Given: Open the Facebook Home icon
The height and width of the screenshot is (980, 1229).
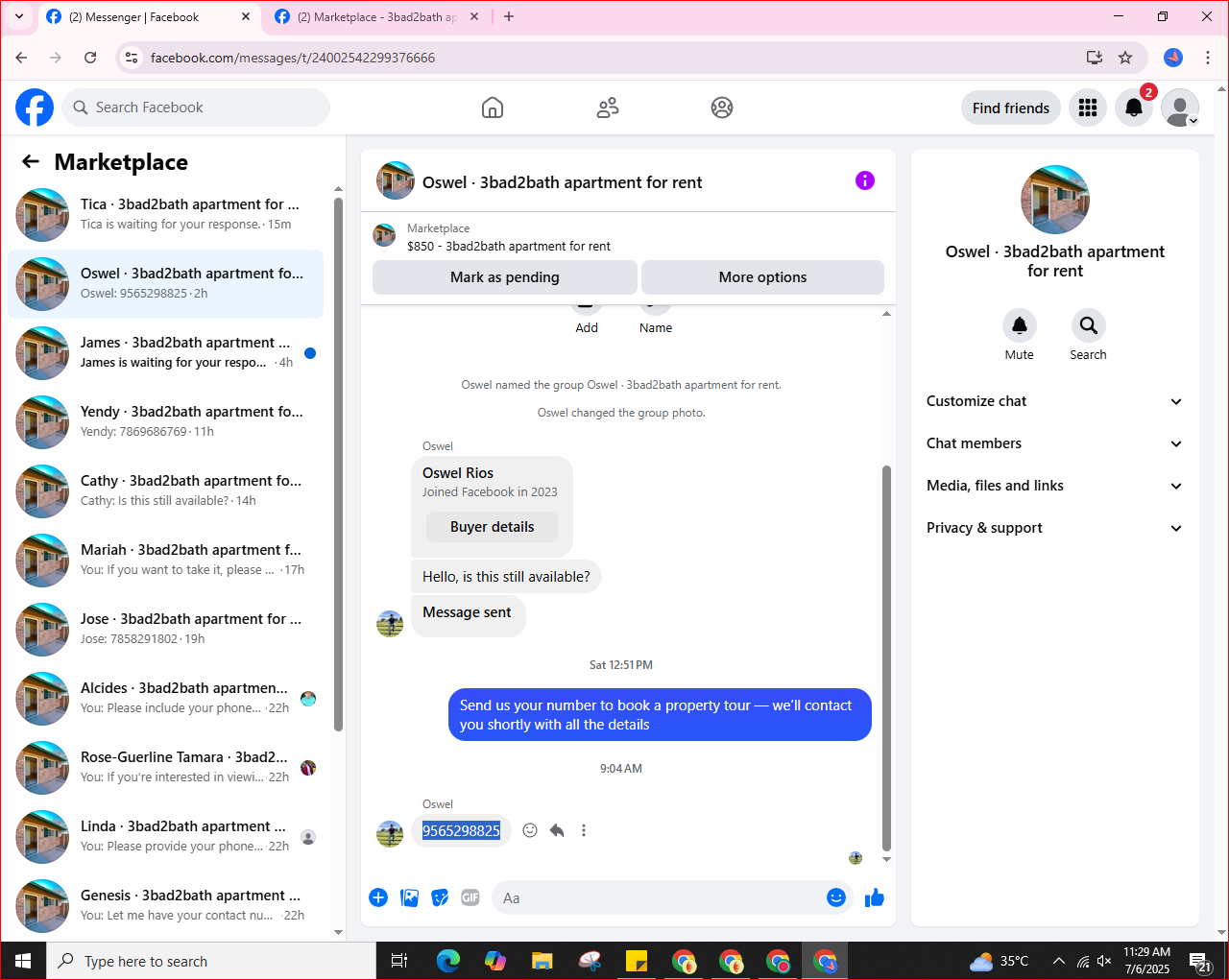Looking at the screenshot, I should (x=493, y=108).
